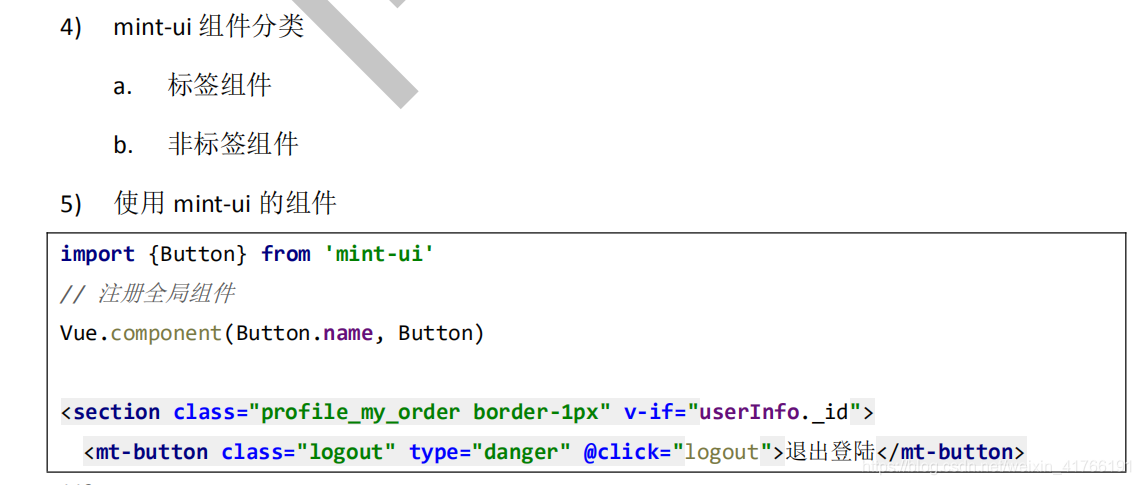Click the comment "// 注册全局组件"
The height and width of the screenshot is (485, 1141).
point(148,294)
